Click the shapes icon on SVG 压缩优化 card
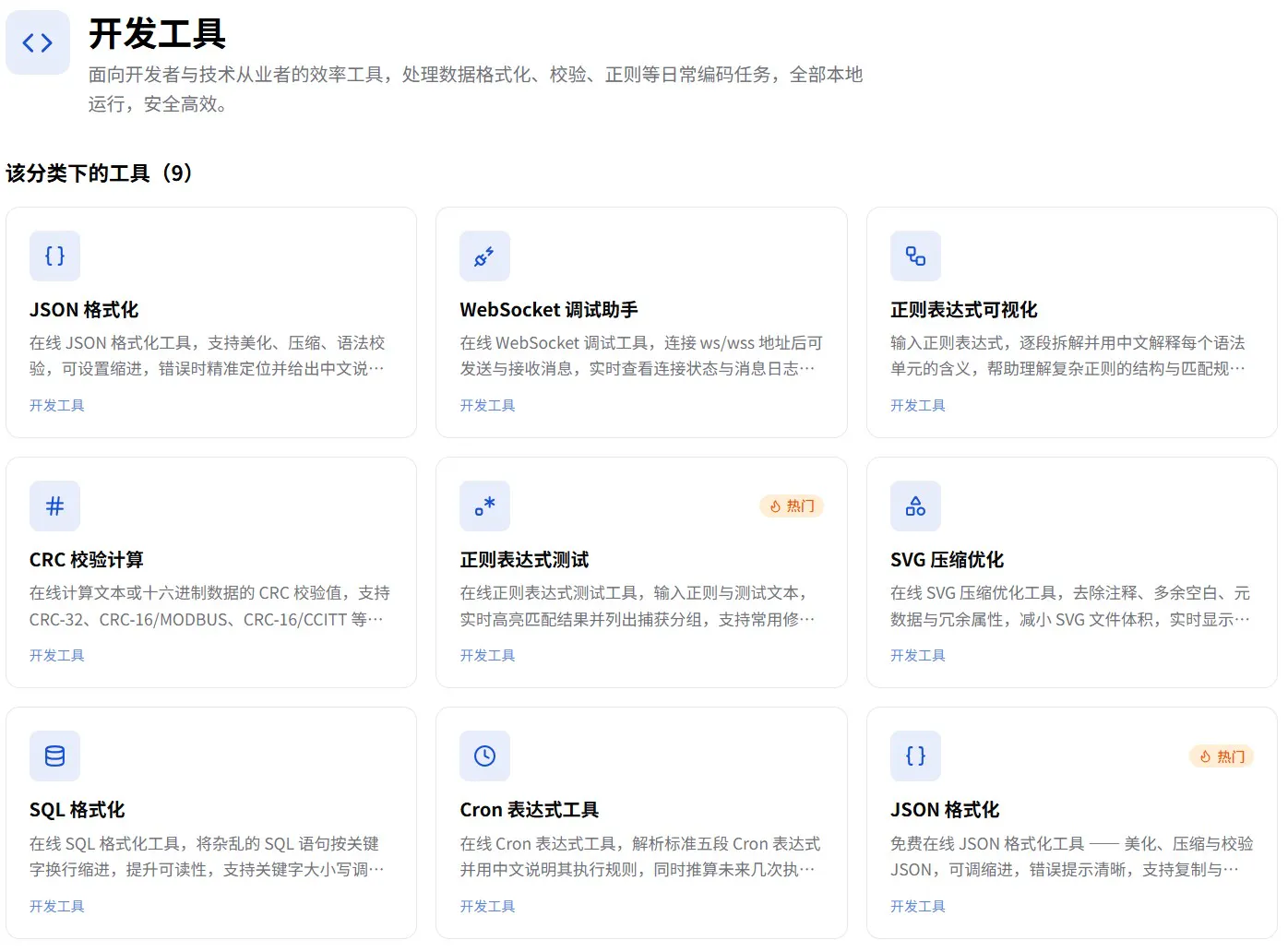This screenshot has height=952, width=1288. [x=915, y=506]
